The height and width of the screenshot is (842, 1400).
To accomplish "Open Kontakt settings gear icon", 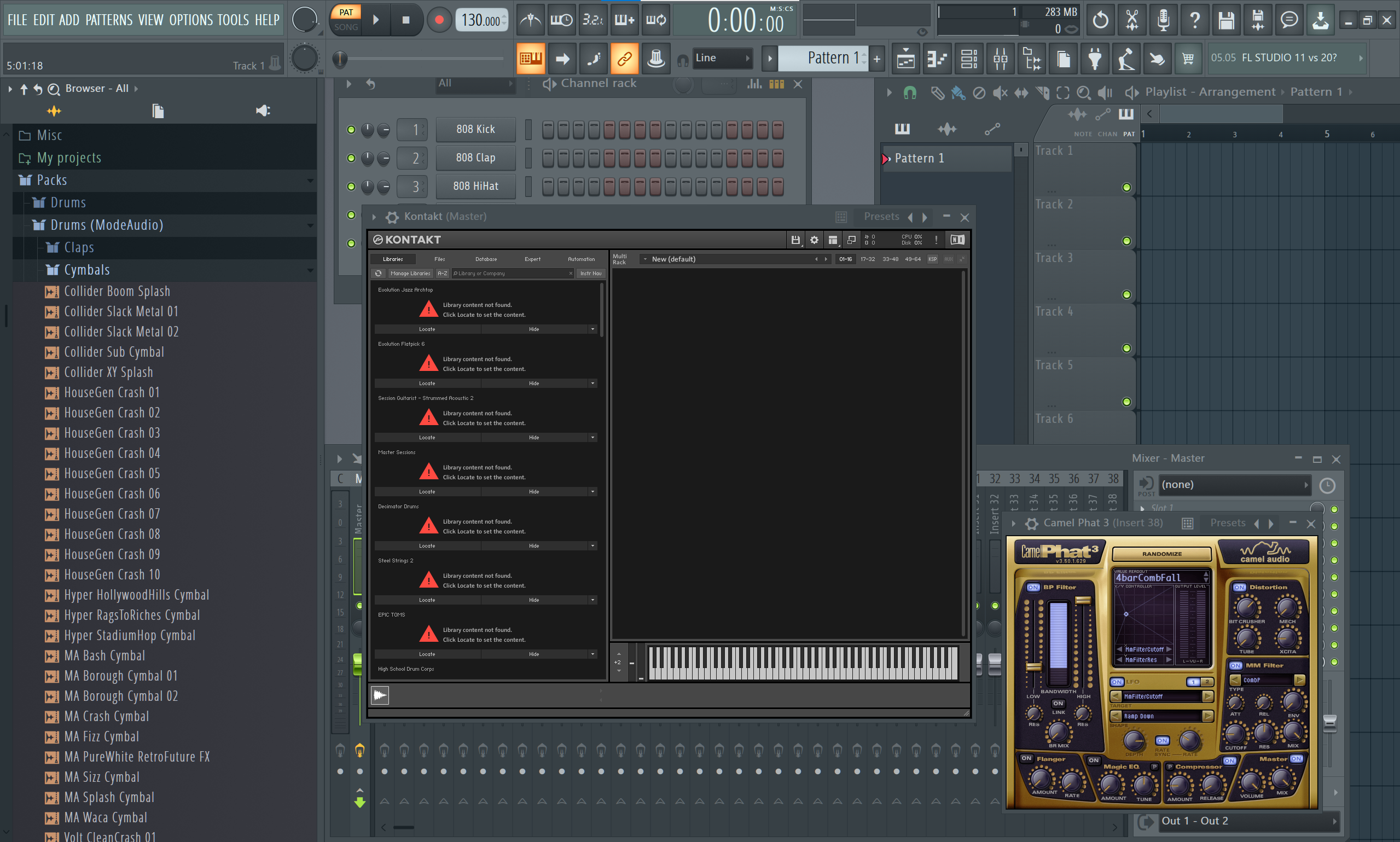I will pos(814,240).
